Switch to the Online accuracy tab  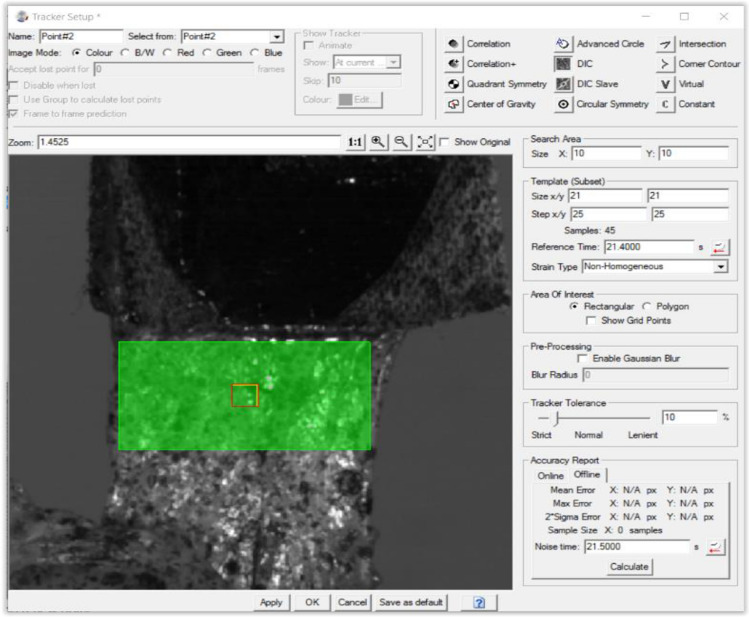(551, 475)
